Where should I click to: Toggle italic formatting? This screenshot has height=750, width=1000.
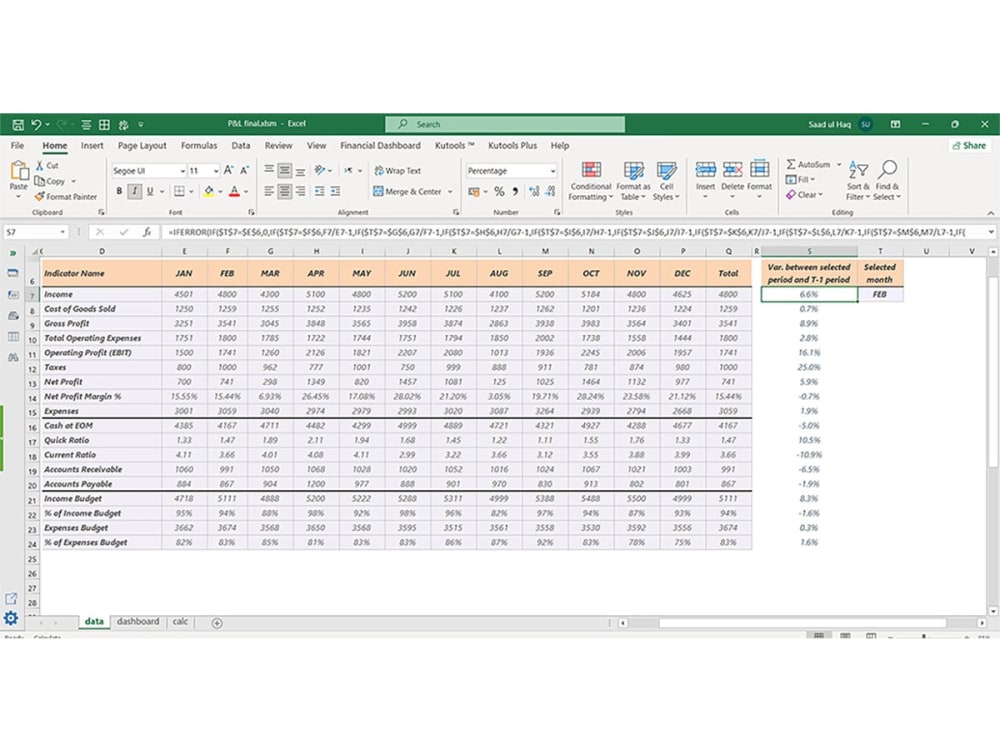(x=133, y=190)
